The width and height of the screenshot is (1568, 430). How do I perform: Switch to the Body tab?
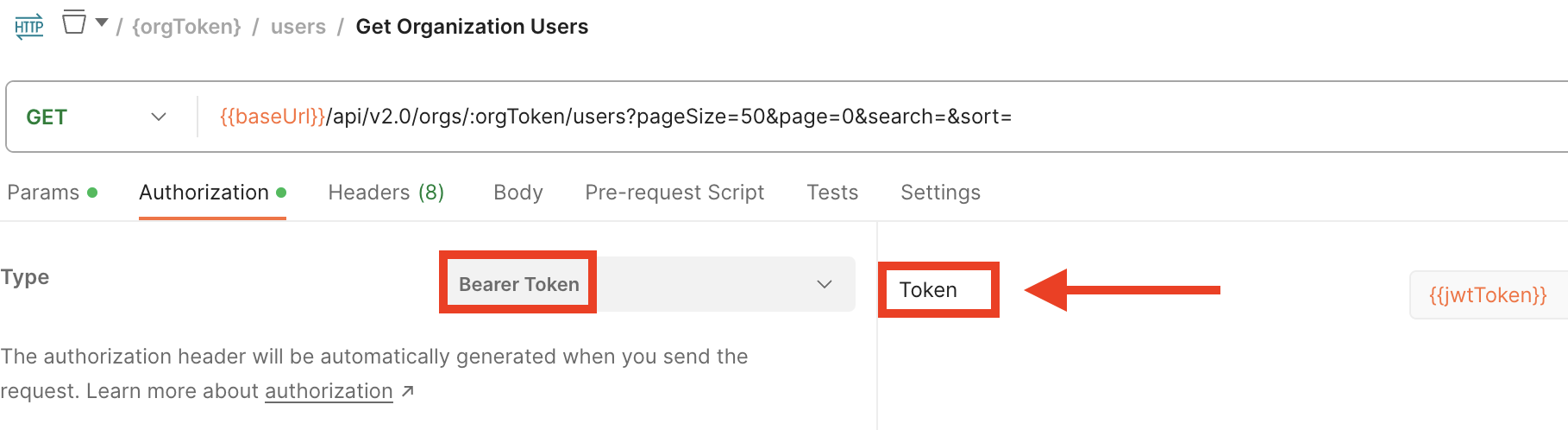pyautogui.click(x=518, y=193)
